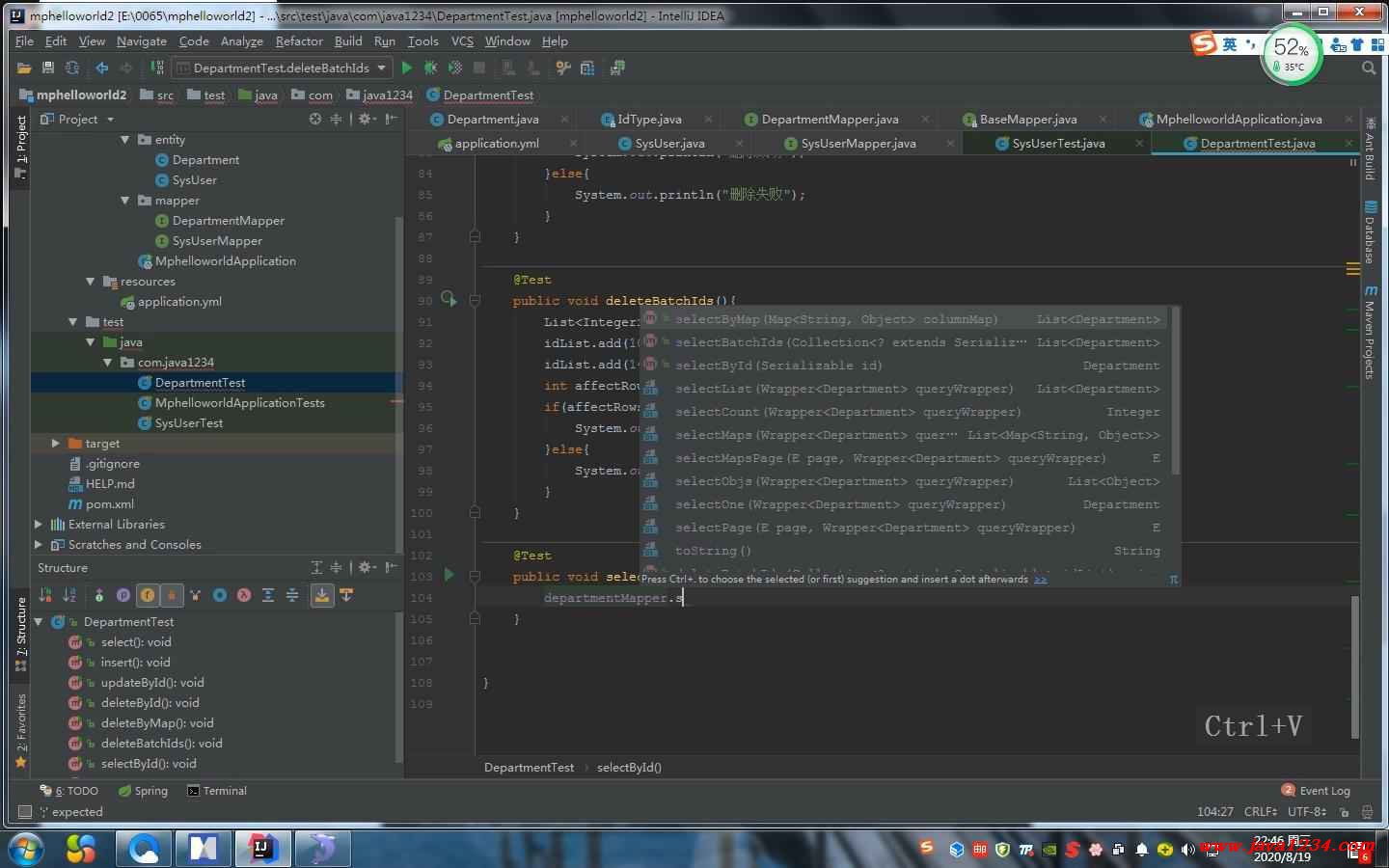Open the Terminal tool window
The height and width of the screenshot is (868, 1389).
coord(217,791)
